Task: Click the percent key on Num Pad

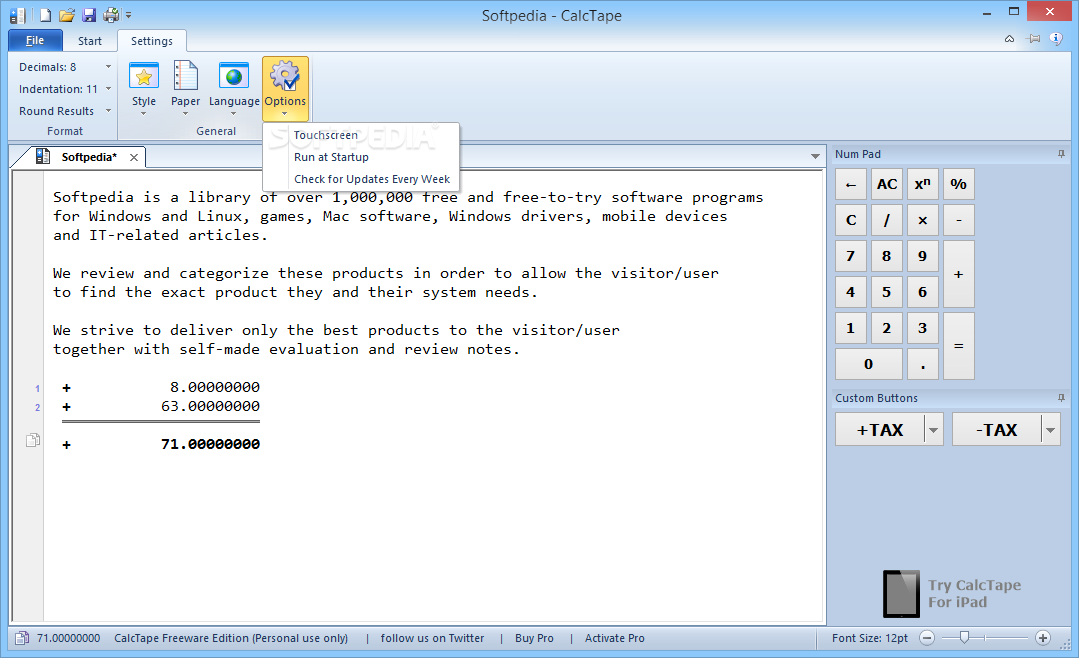Action: pos(959,184)
